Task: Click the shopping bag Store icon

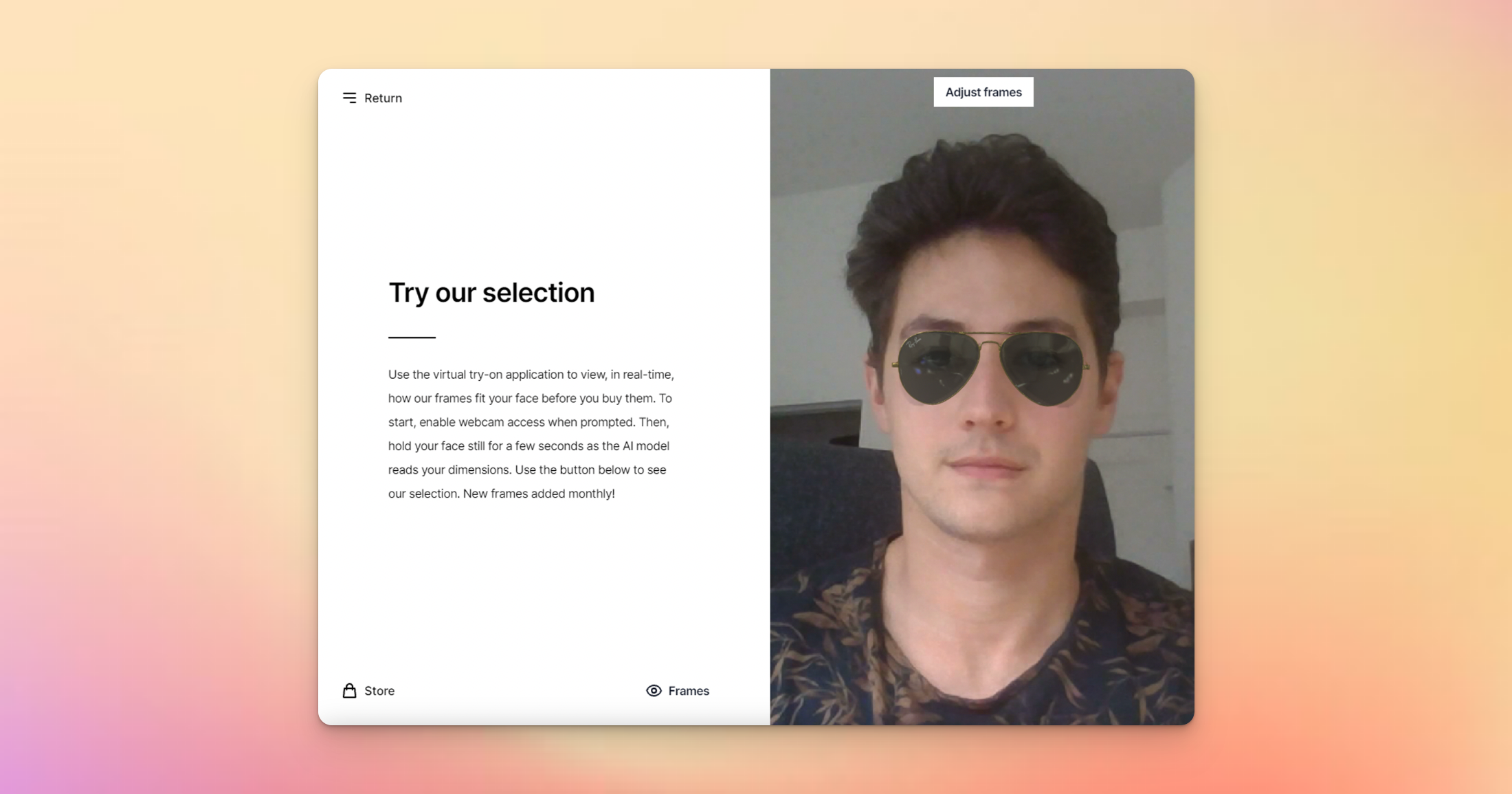Action: (349, 690)
